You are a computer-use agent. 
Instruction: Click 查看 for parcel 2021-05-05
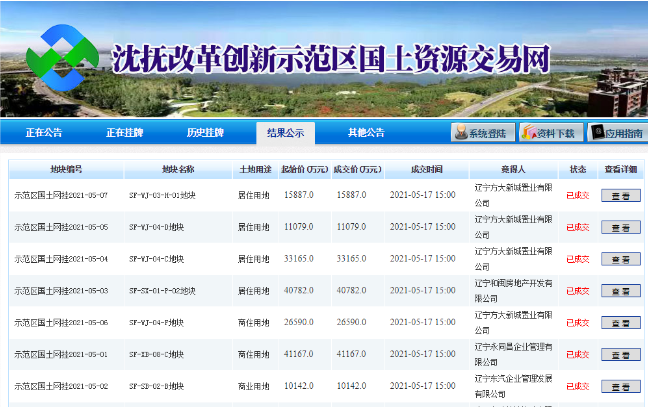(620, 227)
